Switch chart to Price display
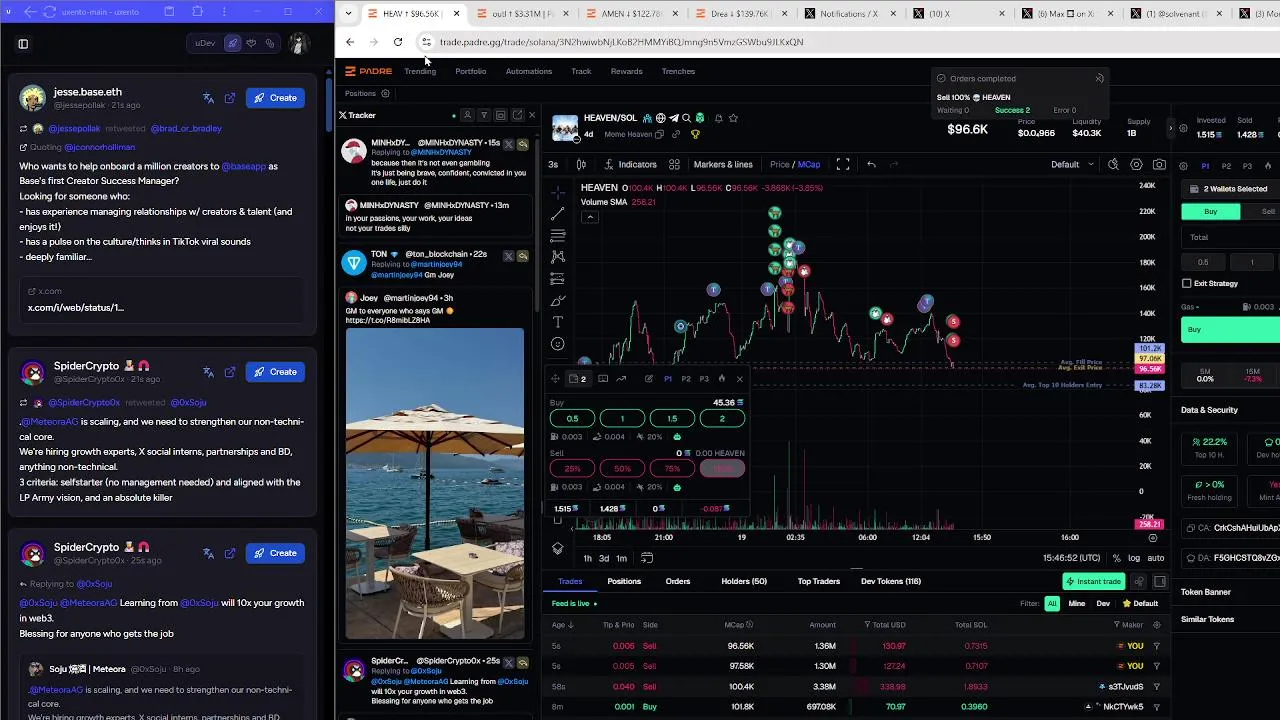 point(779,165)
